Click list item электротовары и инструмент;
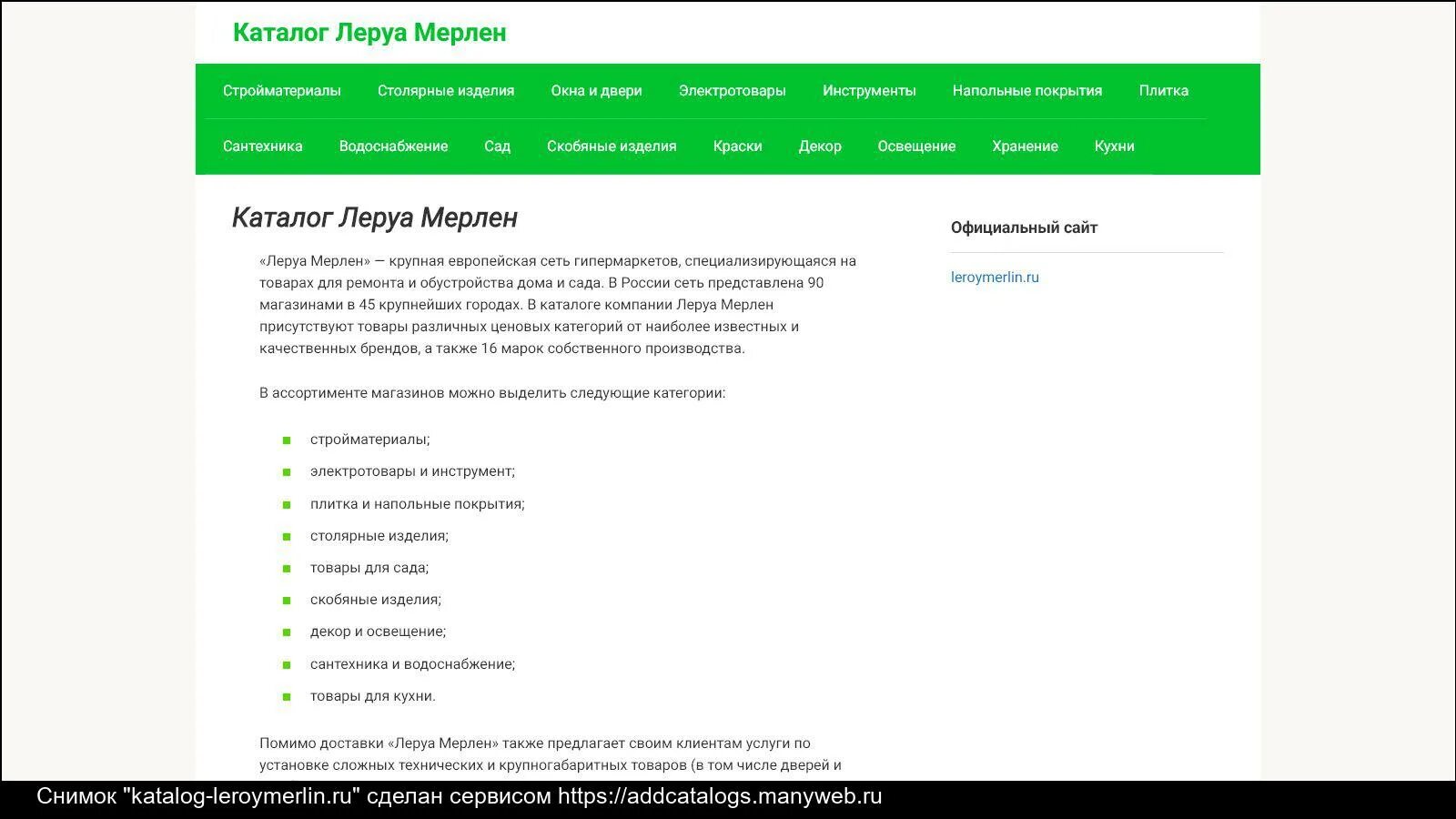This screenshot has width=1456, height=819. [x=412, y=471]
